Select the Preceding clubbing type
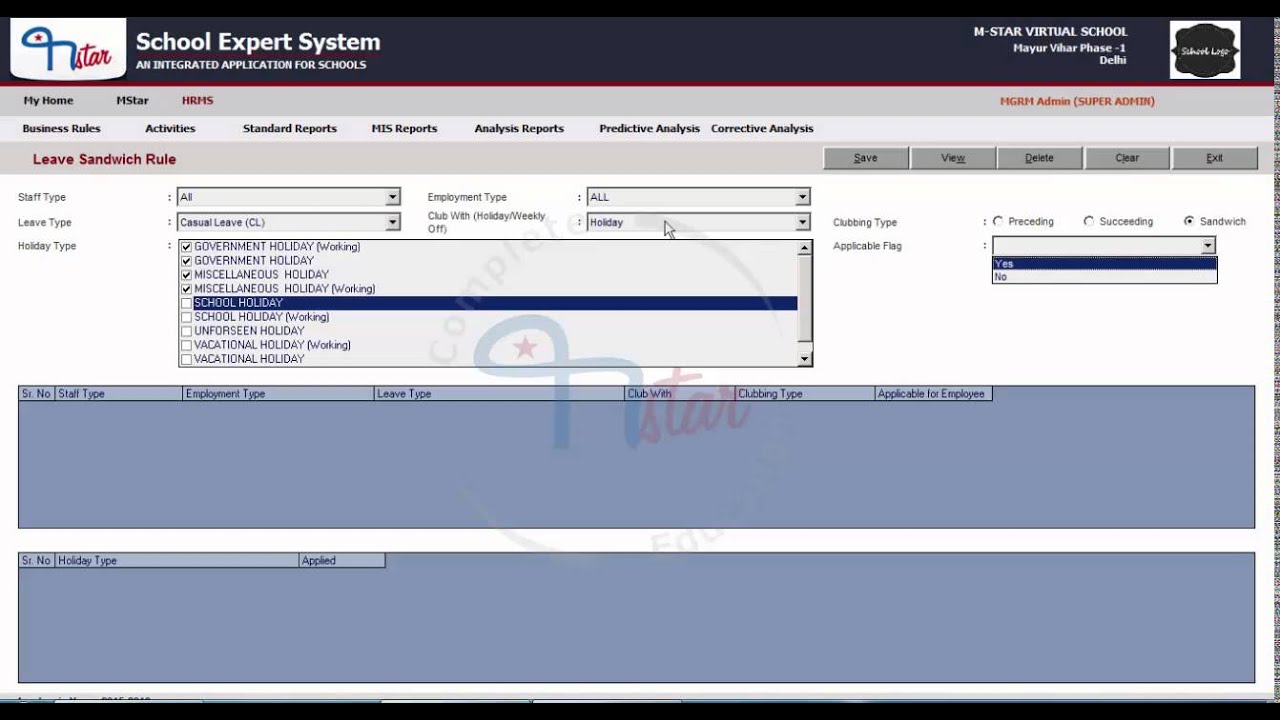1280x720 pixels. point(998,221)
